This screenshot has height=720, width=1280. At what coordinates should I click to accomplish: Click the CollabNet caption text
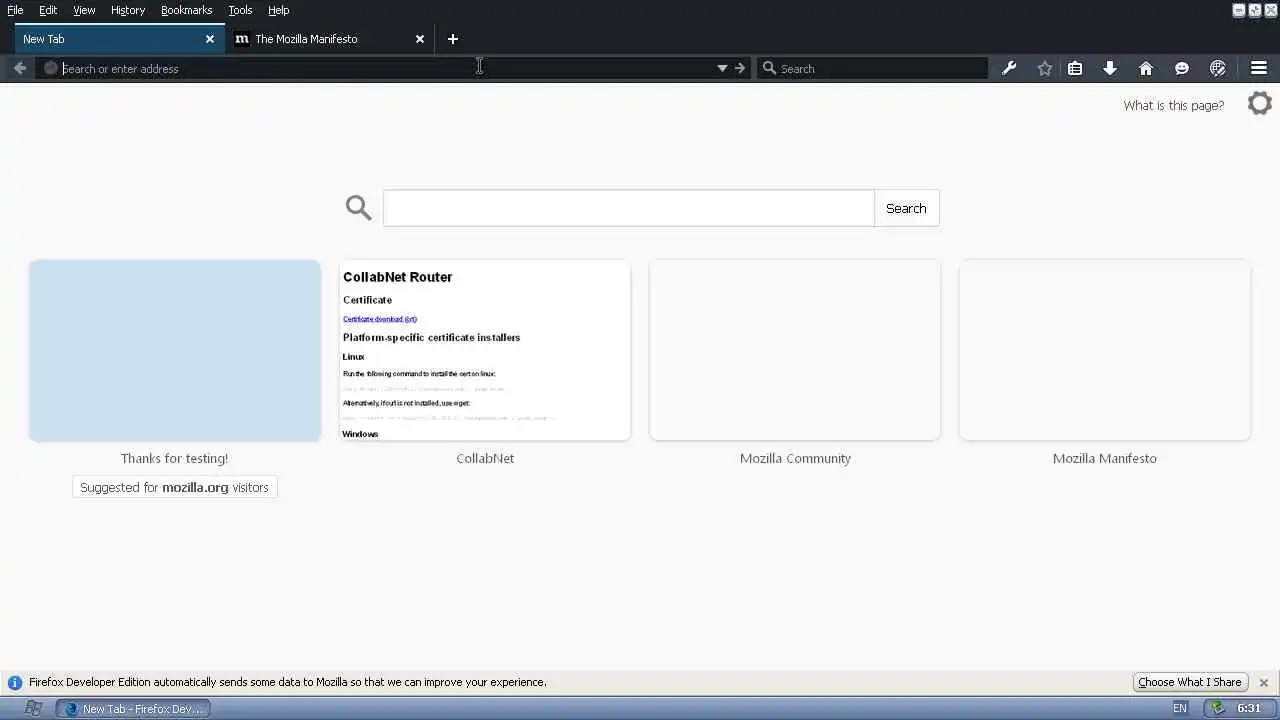[x=485, y=458]
